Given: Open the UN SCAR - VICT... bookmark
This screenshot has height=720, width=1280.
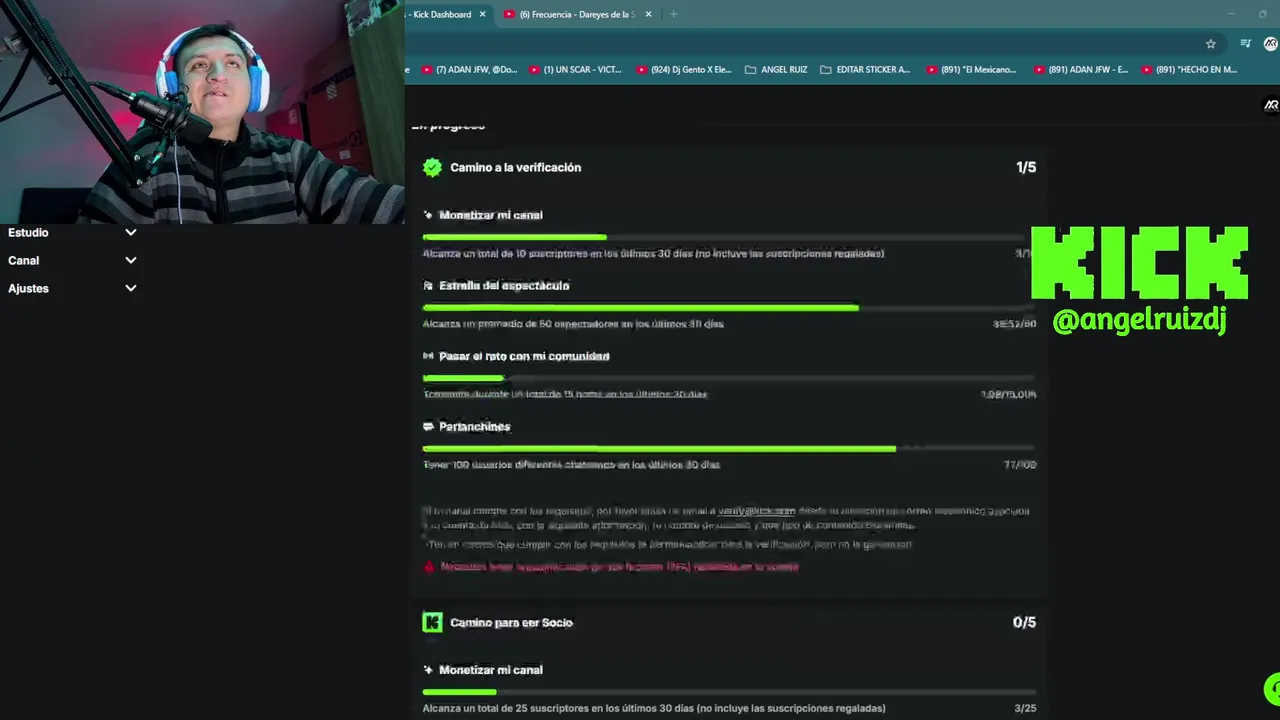Looking at the screenshot, I should (575, 70).
